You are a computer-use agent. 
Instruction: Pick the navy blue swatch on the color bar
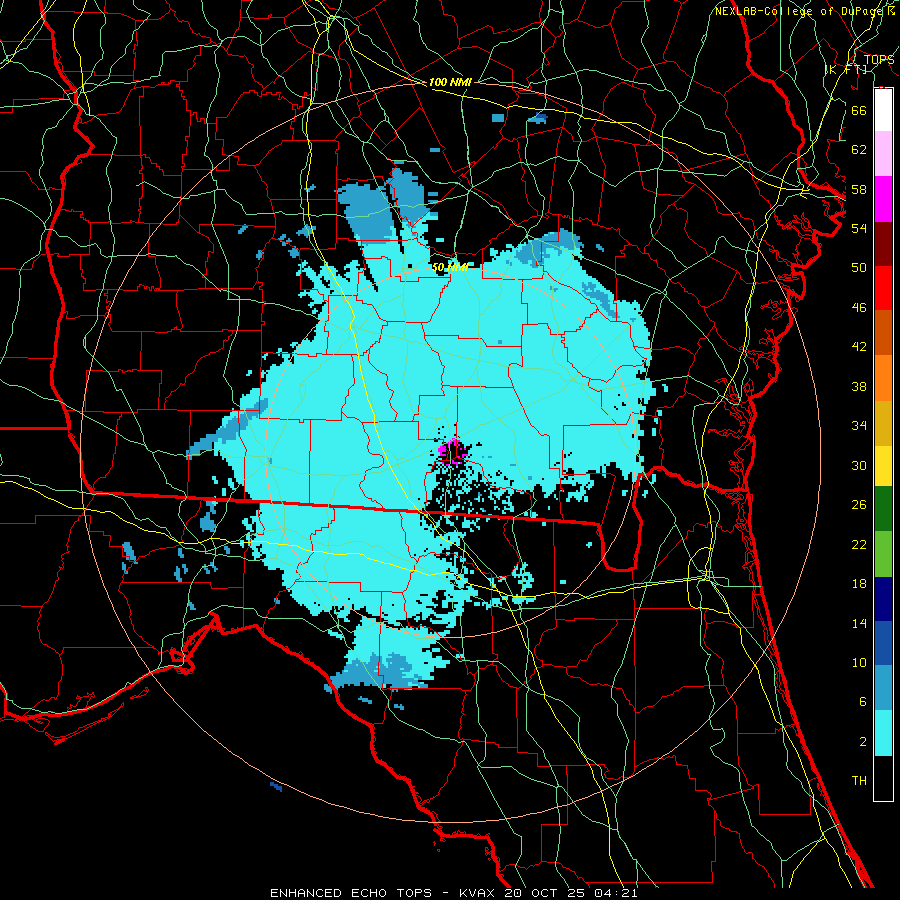(883, 599)
